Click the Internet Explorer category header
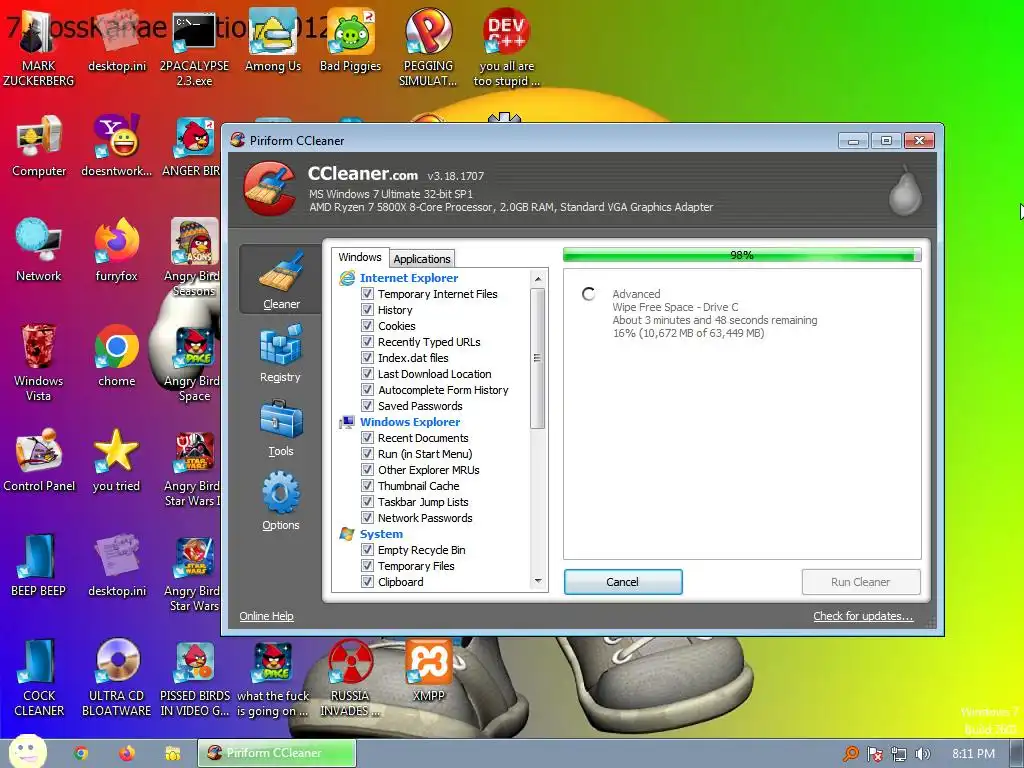The height and width of the screenshot is (768, 1024). [409, 278]
